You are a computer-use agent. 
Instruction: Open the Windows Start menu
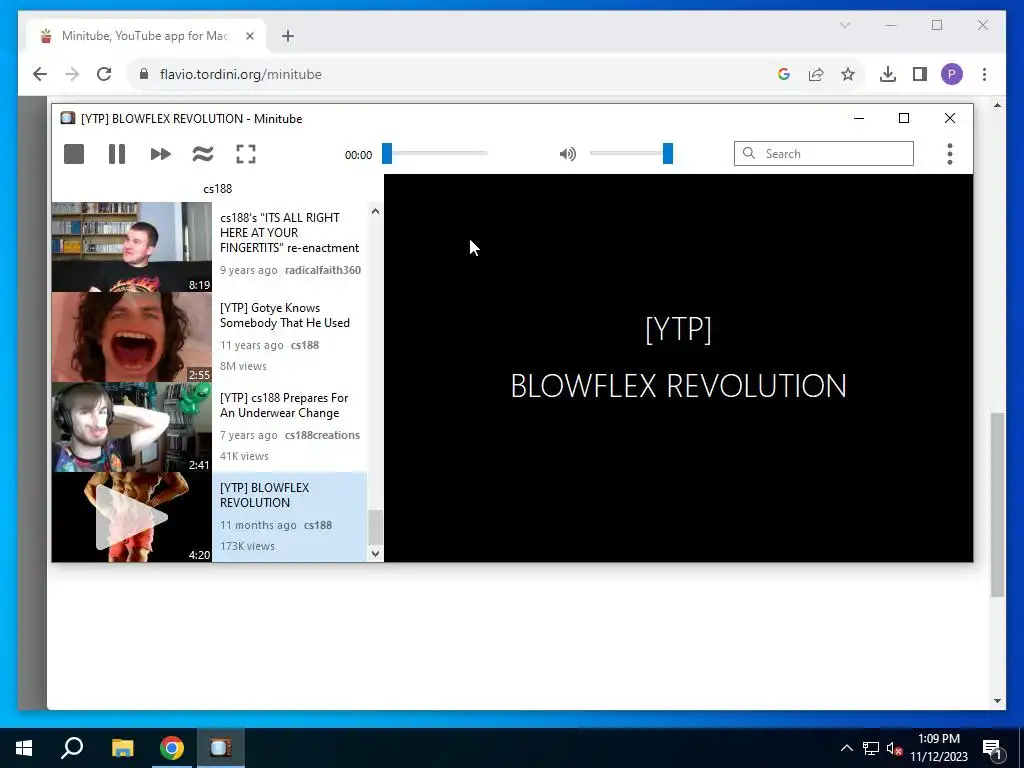[24, 748]
